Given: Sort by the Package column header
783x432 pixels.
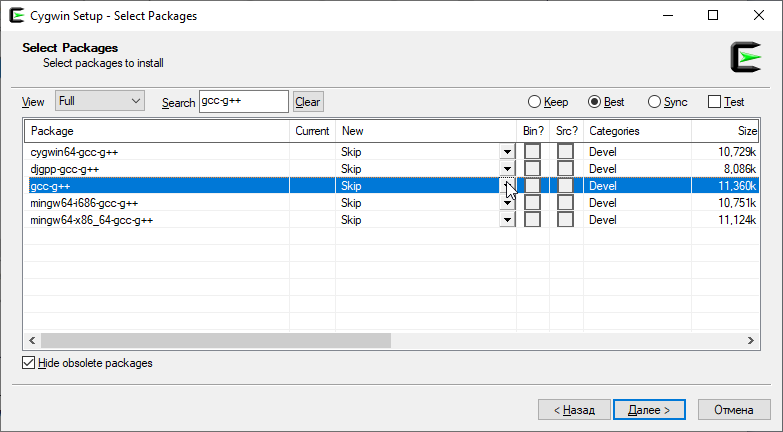Looking at the screenshot, I should pos(156,131).
